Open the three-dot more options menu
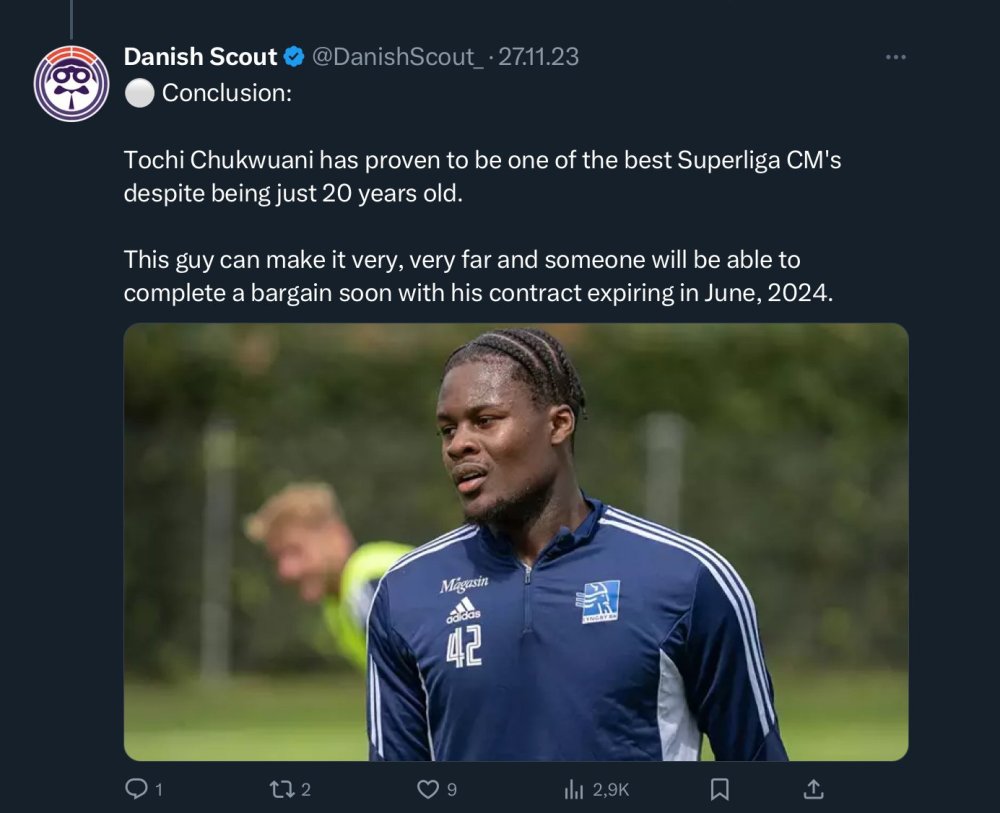1000x813 pixels. point(895,58)
